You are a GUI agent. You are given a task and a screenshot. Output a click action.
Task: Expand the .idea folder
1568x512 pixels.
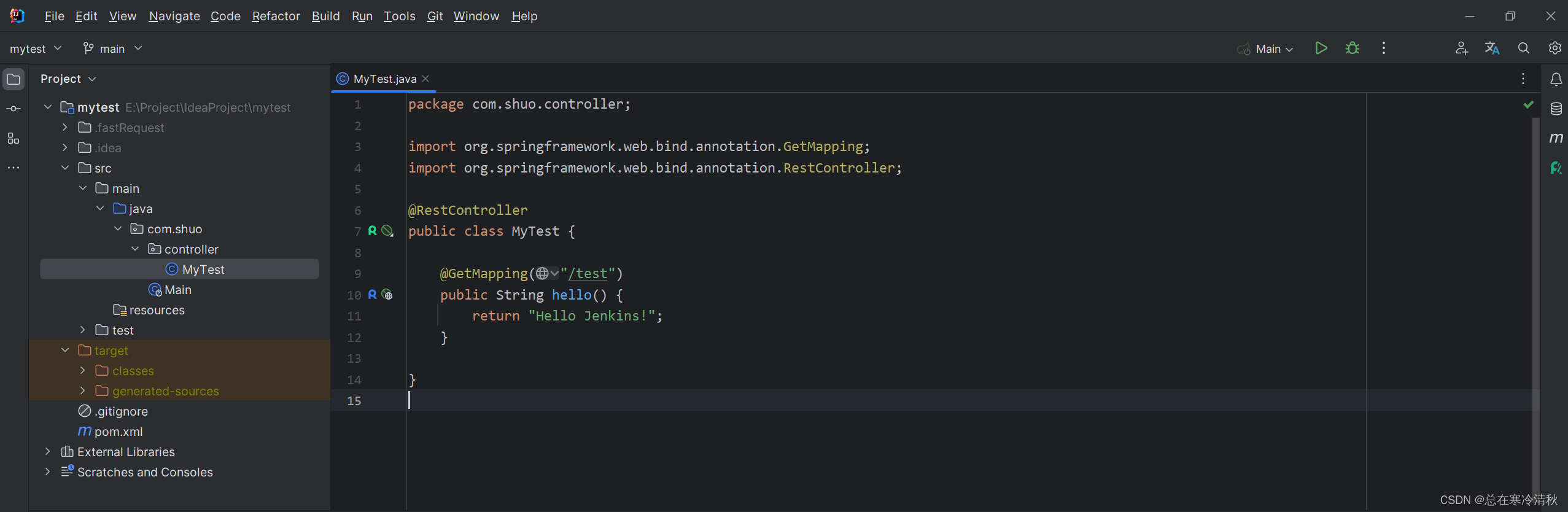point(65,147)
